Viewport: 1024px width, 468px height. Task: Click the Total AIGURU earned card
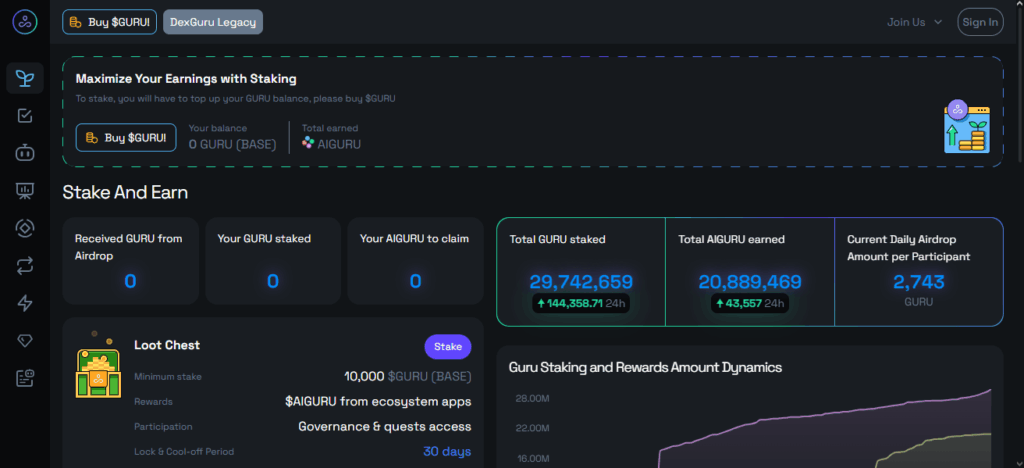[749, 271]
